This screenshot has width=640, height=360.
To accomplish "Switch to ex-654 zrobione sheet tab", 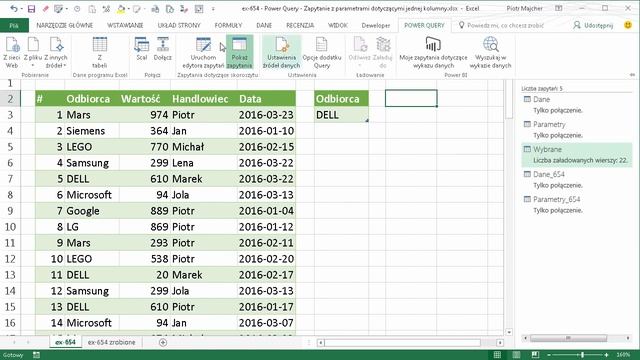I will coord(111,342).
